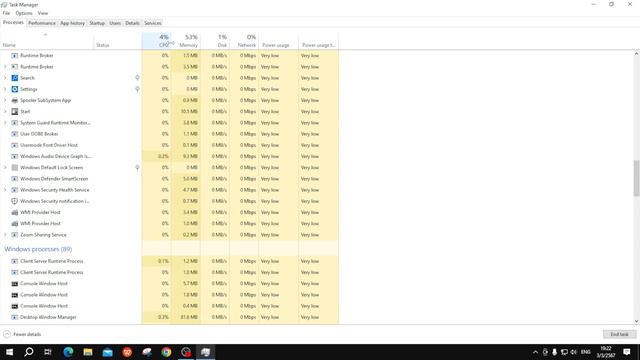The height and width of the screenshot is (360, 640).
Task: Click the Task Manager taskbar icon
Action: click(x=205, y=352)
